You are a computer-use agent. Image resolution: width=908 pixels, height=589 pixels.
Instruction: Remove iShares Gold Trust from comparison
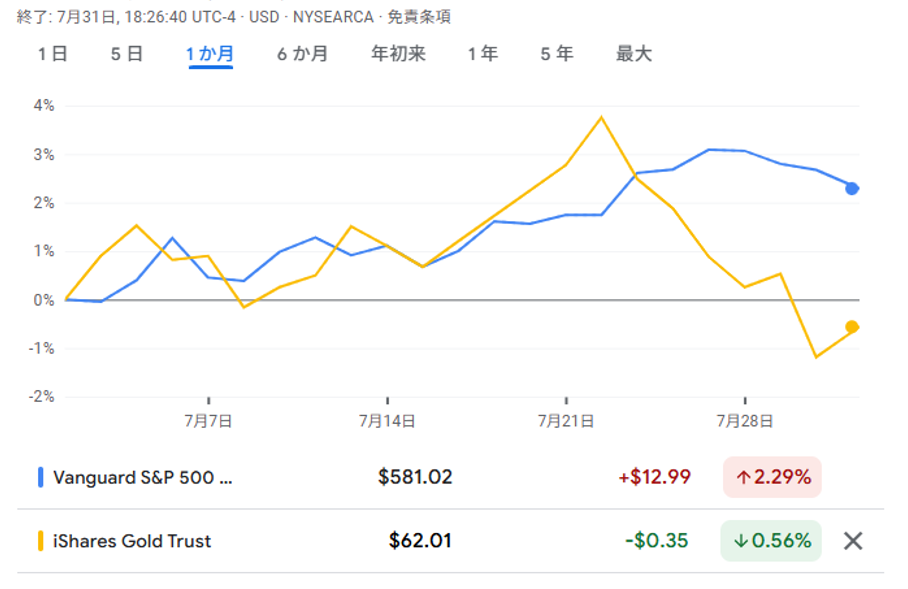pyautogui.click(x=852, y=541)
